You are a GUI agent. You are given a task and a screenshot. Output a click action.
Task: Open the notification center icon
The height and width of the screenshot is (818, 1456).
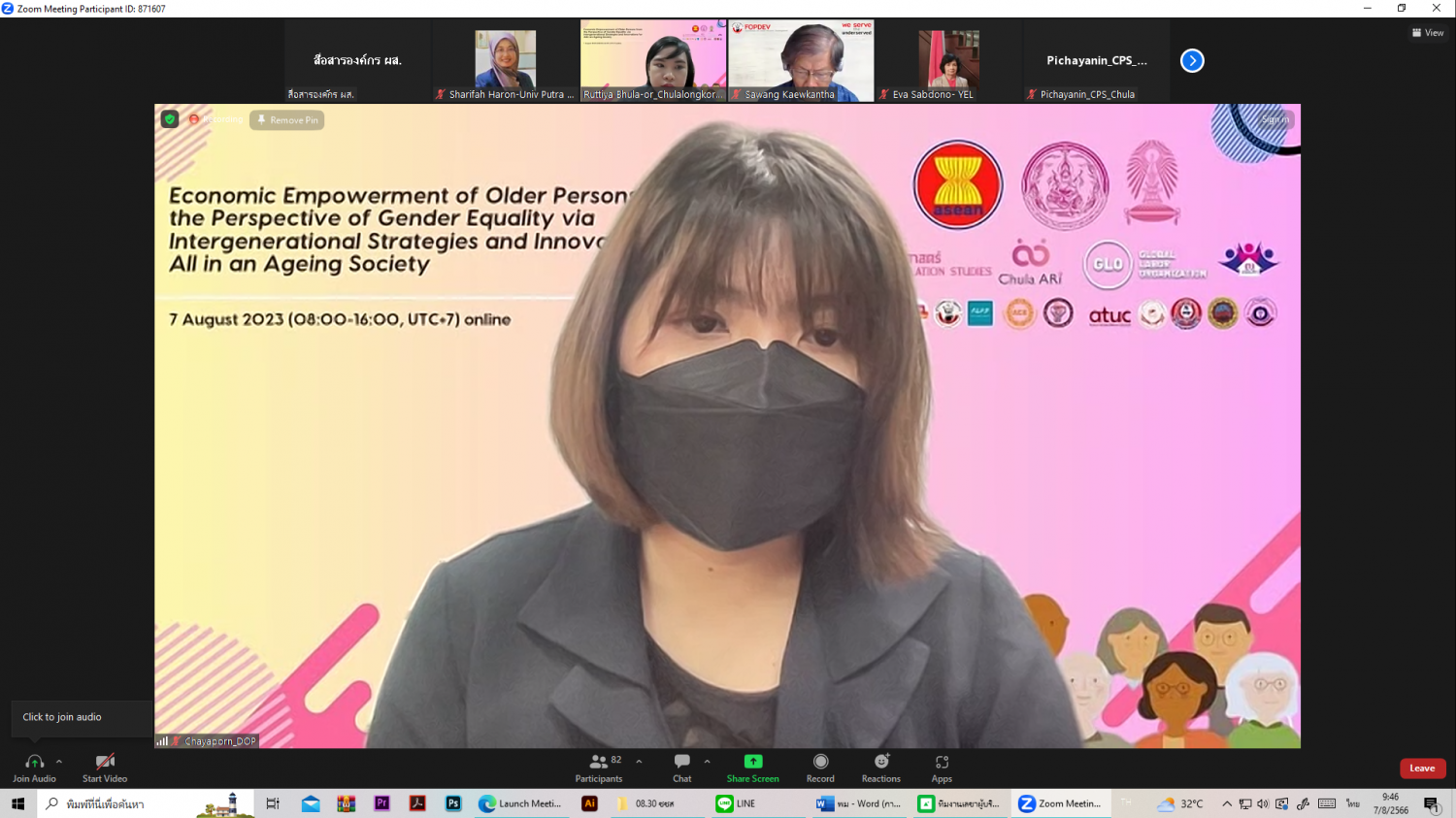point(1432,803)
